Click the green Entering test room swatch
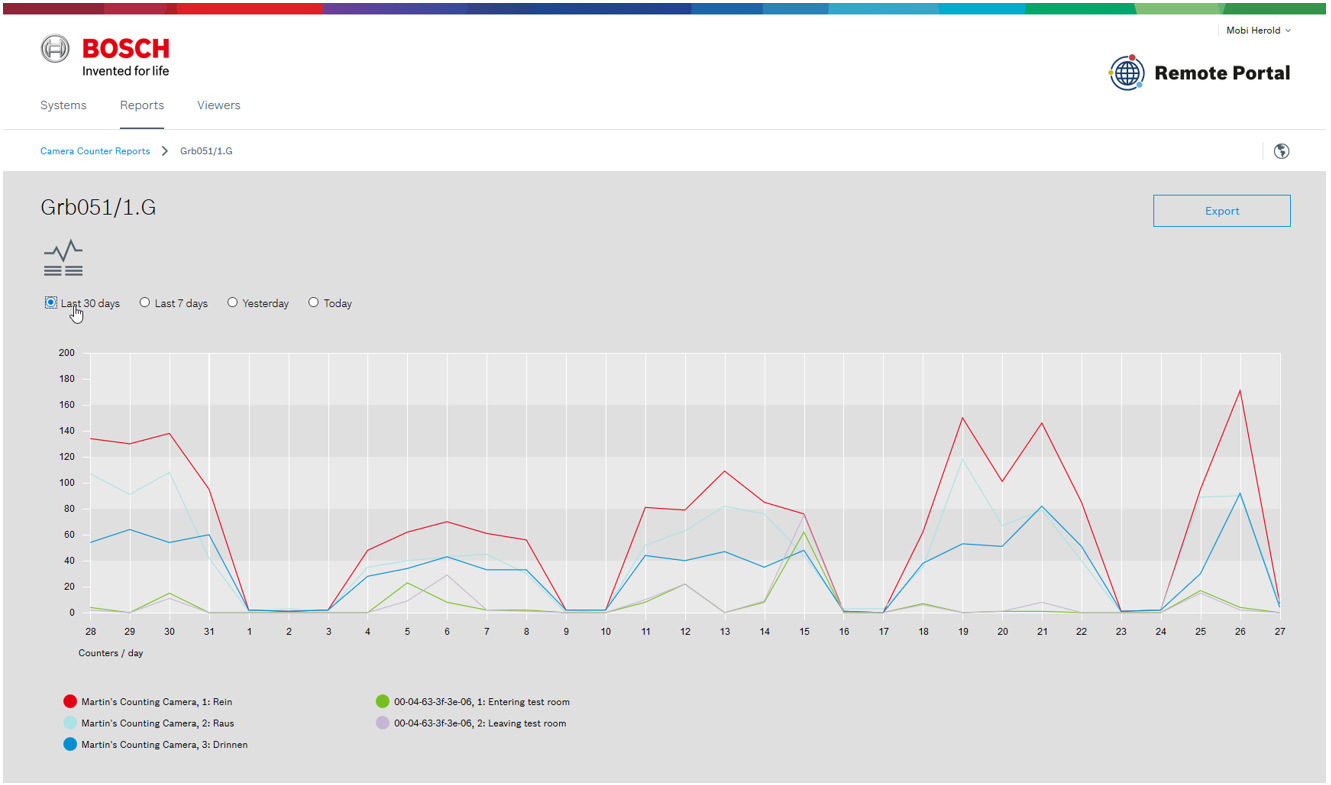 pyautogui.click(x=383, y=702)
